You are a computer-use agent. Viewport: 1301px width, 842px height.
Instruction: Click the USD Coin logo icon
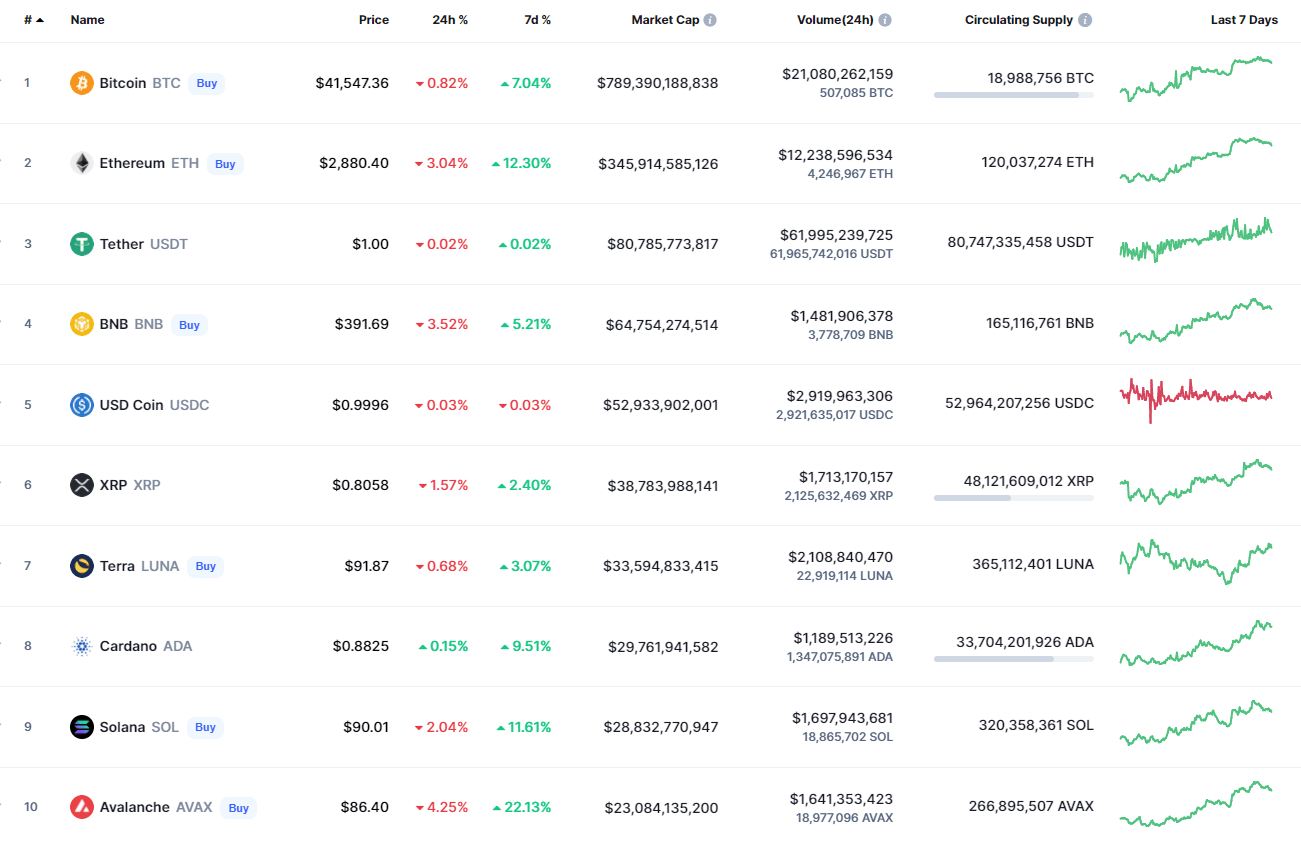(82, 405)
